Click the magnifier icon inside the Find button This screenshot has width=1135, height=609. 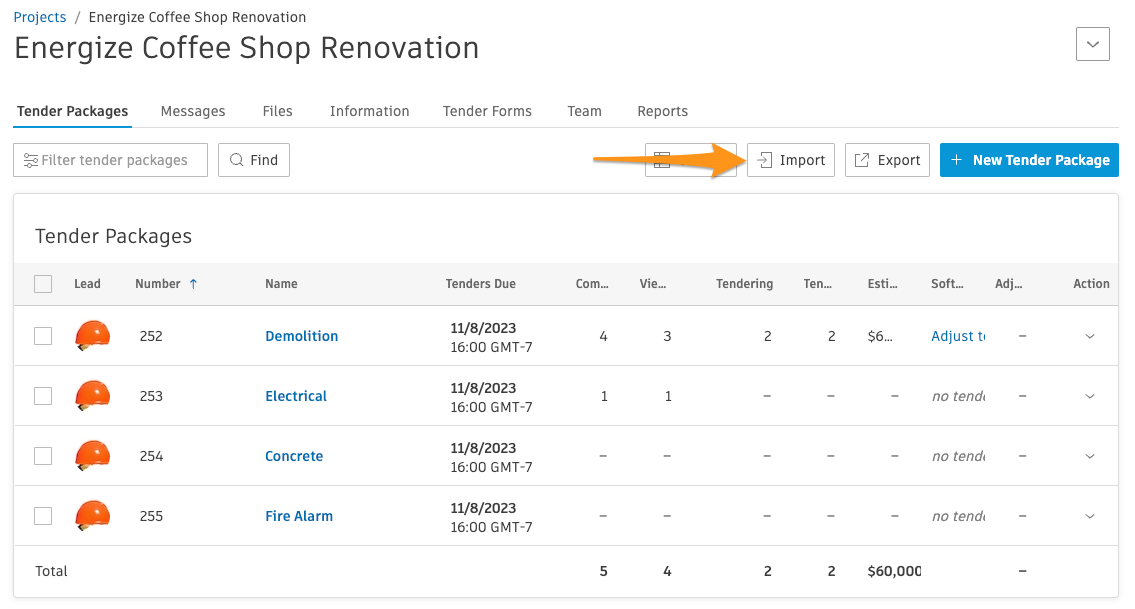click(237, 160)
